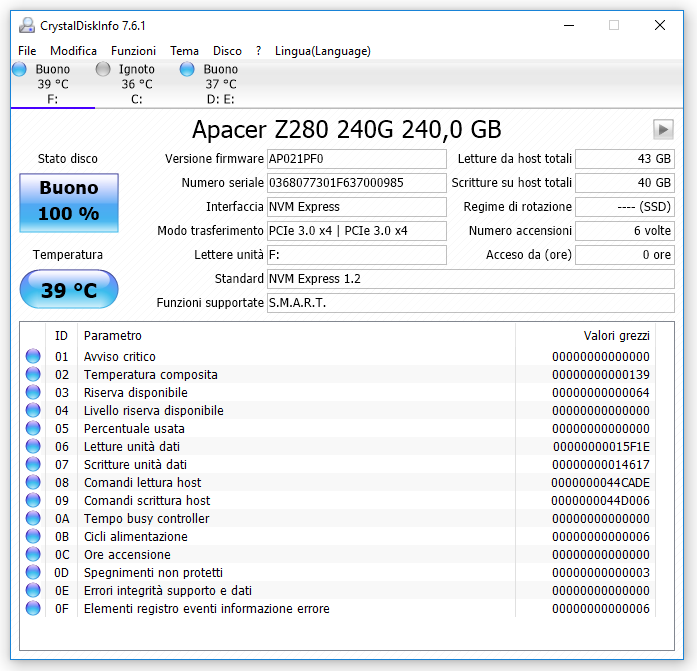The height and width of the screenshot is (671, 697).
Task: Click the status orb for Comandi lettura host
Action: pos(33,483)
